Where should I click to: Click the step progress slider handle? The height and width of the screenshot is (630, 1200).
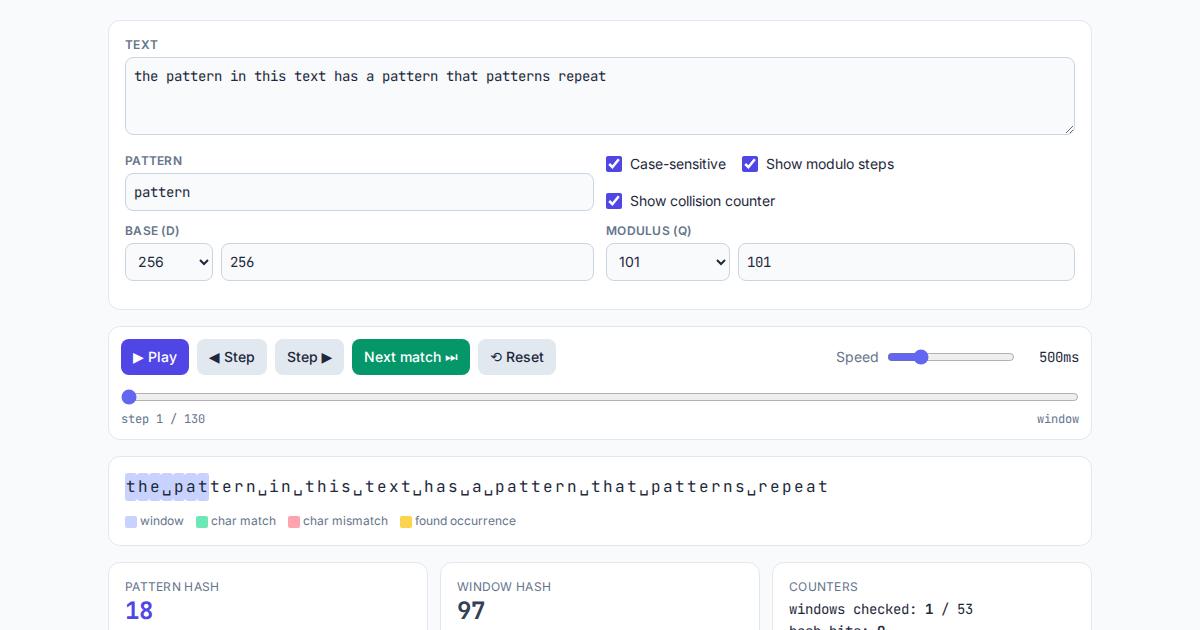[x=129, y=397]
